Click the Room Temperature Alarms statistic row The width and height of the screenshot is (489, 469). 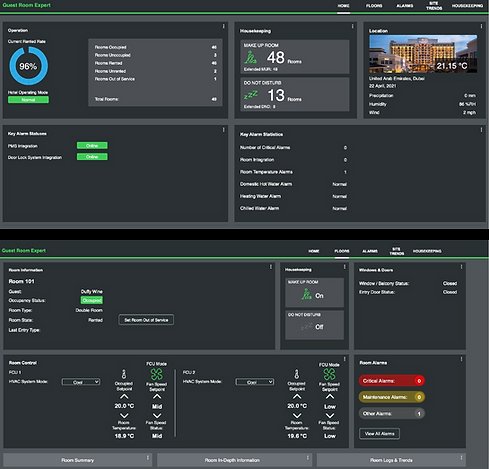pyautogui.click(x=293, y=172)
